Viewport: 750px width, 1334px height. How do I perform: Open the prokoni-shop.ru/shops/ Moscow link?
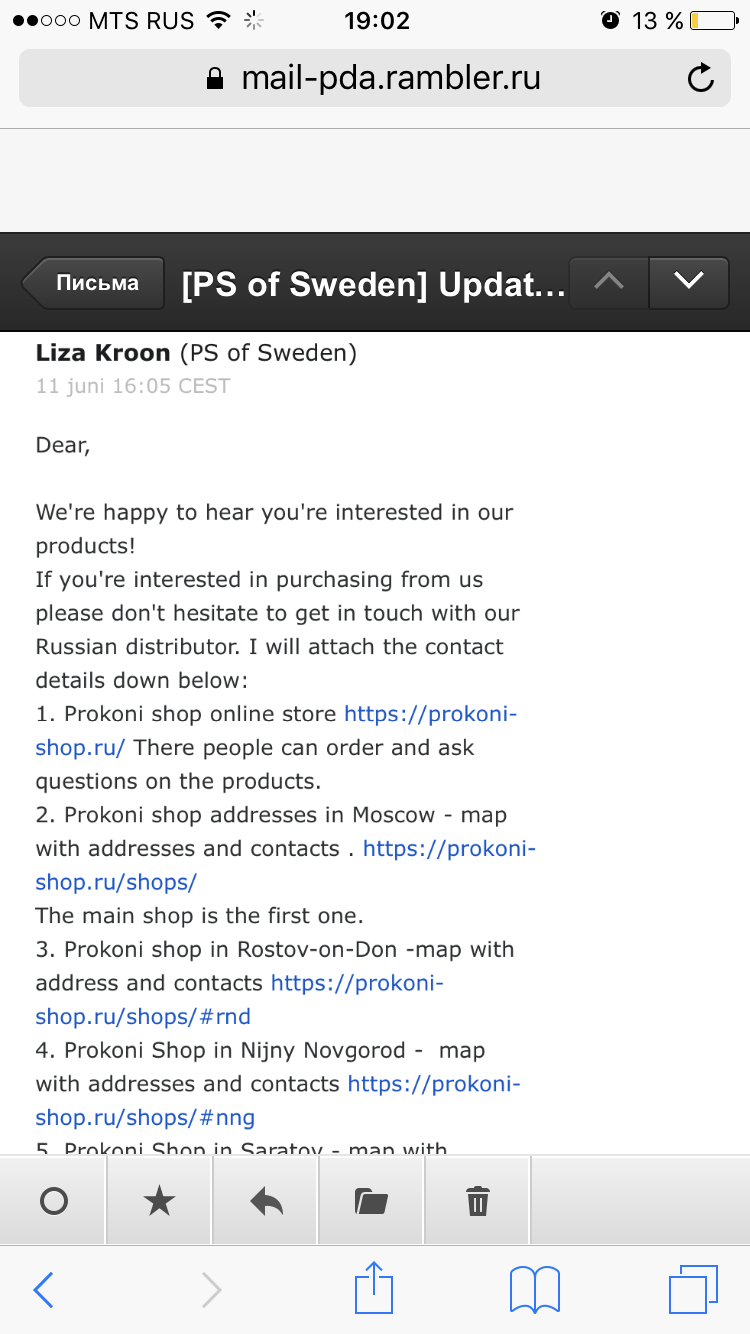(449, 849)
